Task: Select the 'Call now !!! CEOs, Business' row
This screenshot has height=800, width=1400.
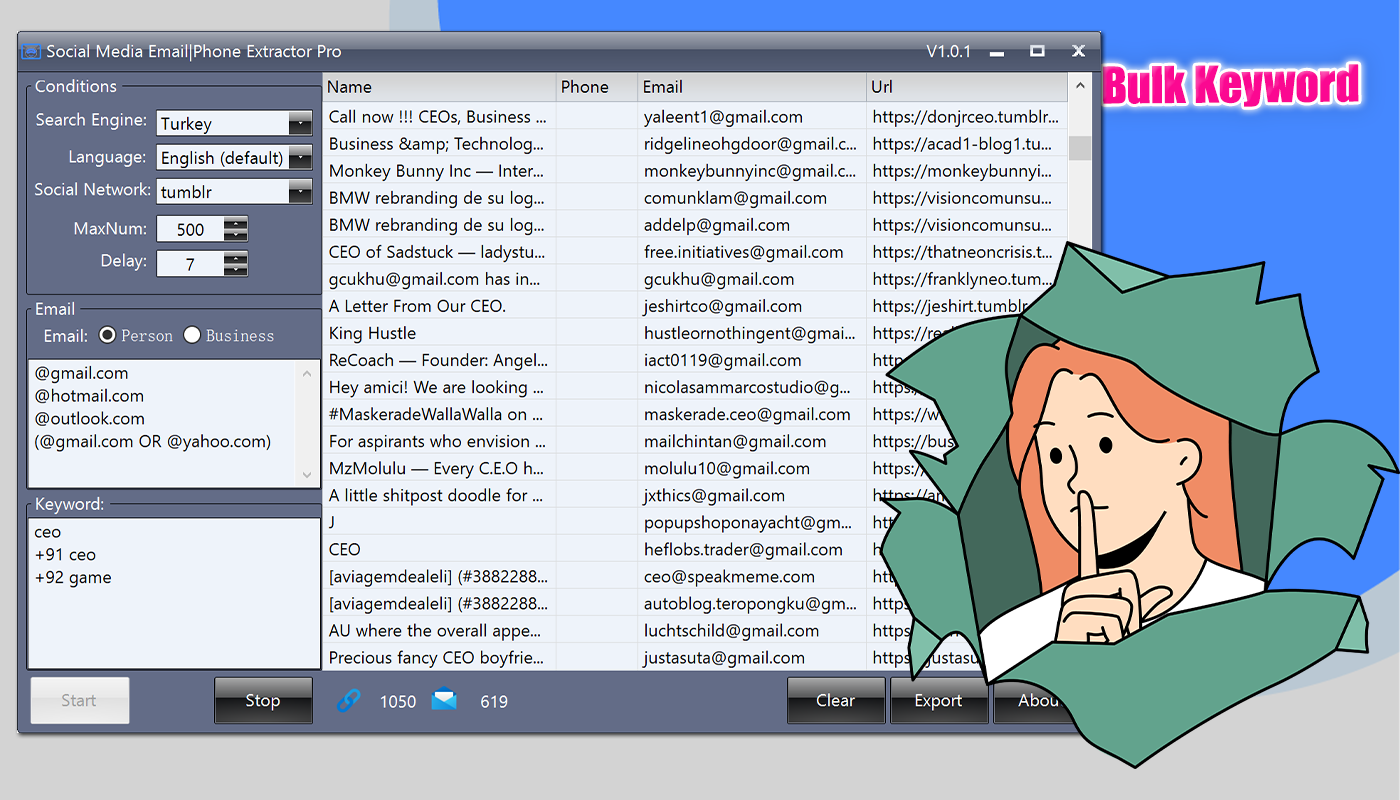Action: pyautogui.click(x=439, y=117)
